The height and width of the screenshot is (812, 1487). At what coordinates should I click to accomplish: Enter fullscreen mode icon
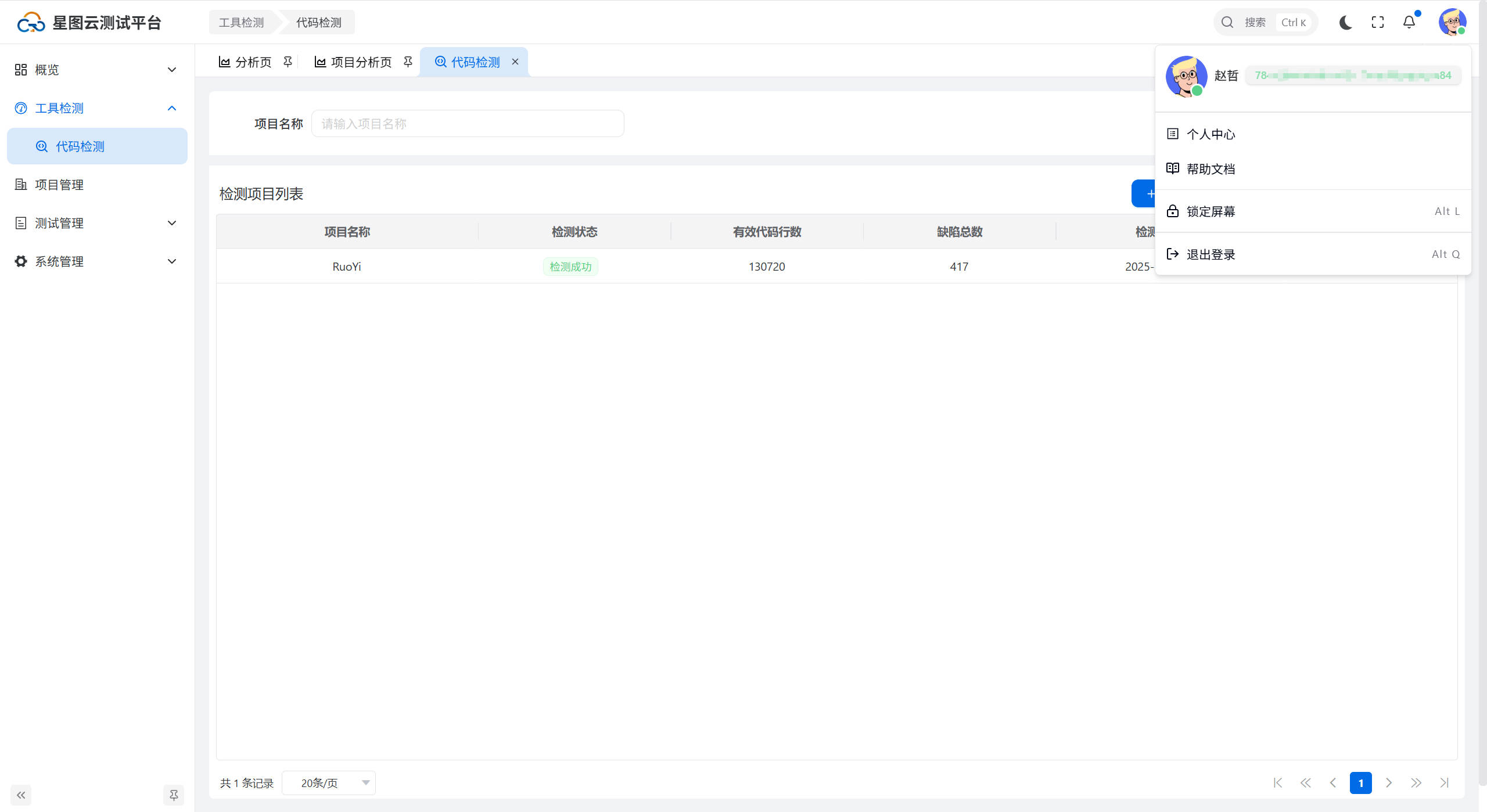pos(1377,23)
